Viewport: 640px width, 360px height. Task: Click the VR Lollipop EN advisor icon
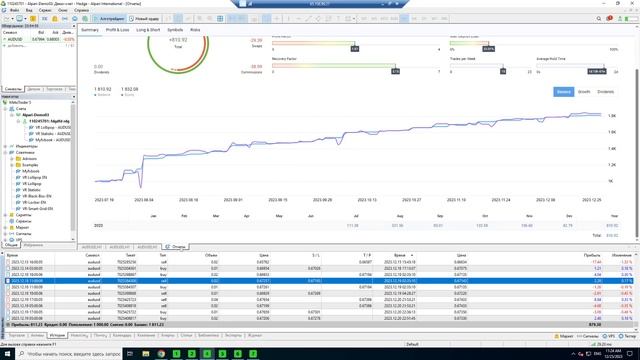tap(18, 178)
